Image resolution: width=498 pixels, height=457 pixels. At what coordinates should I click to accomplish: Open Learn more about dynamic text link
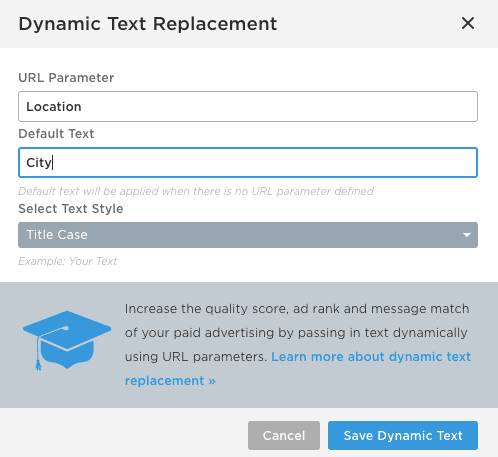point(371,357)
